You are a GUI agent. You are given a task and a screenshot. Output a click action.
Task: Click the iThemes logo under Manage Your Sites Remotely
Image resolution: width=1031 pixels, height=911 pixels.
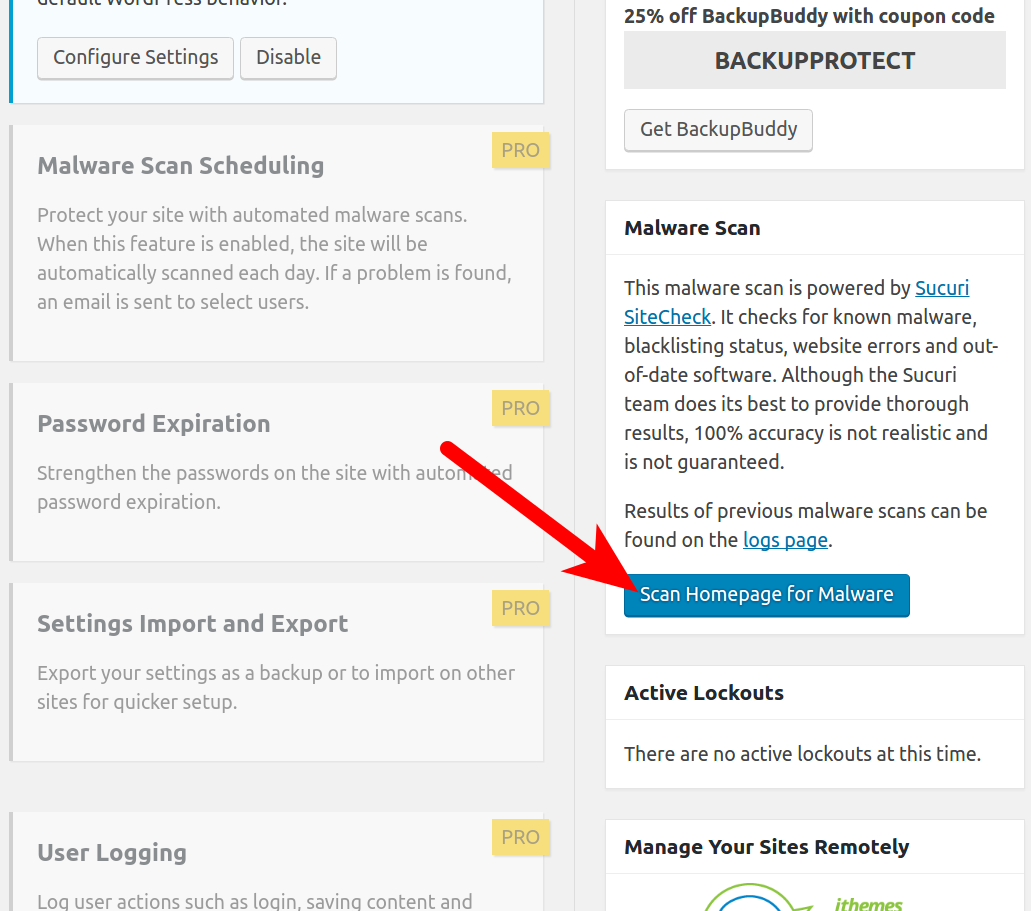click(800, 899)
